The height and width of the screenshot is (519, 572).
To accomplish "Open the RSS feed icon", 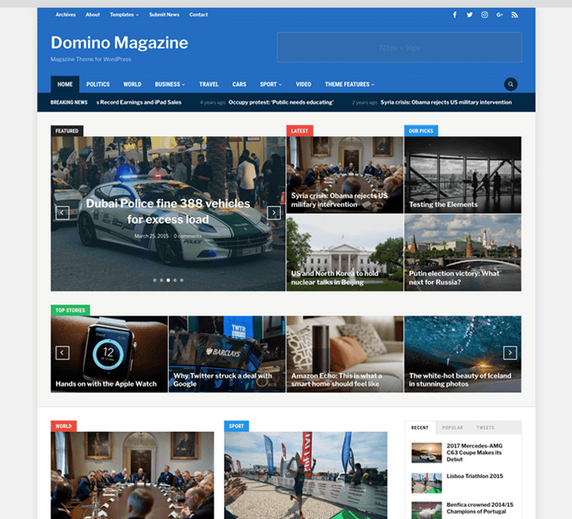I will 515,15.
